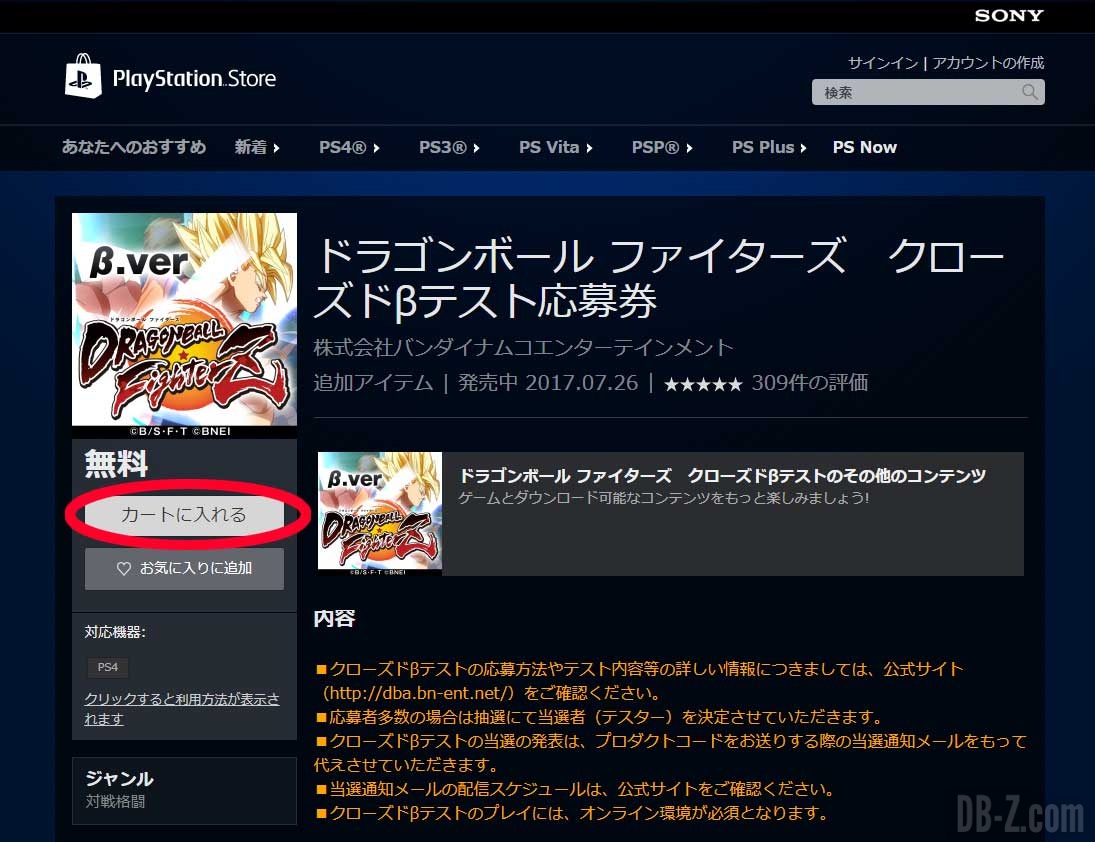The height and width of the screenshot is (842, 1095).
Task: Open the クローズドβテストのその他のコンテンツ banner title
Action: click(x=722, y=476)
